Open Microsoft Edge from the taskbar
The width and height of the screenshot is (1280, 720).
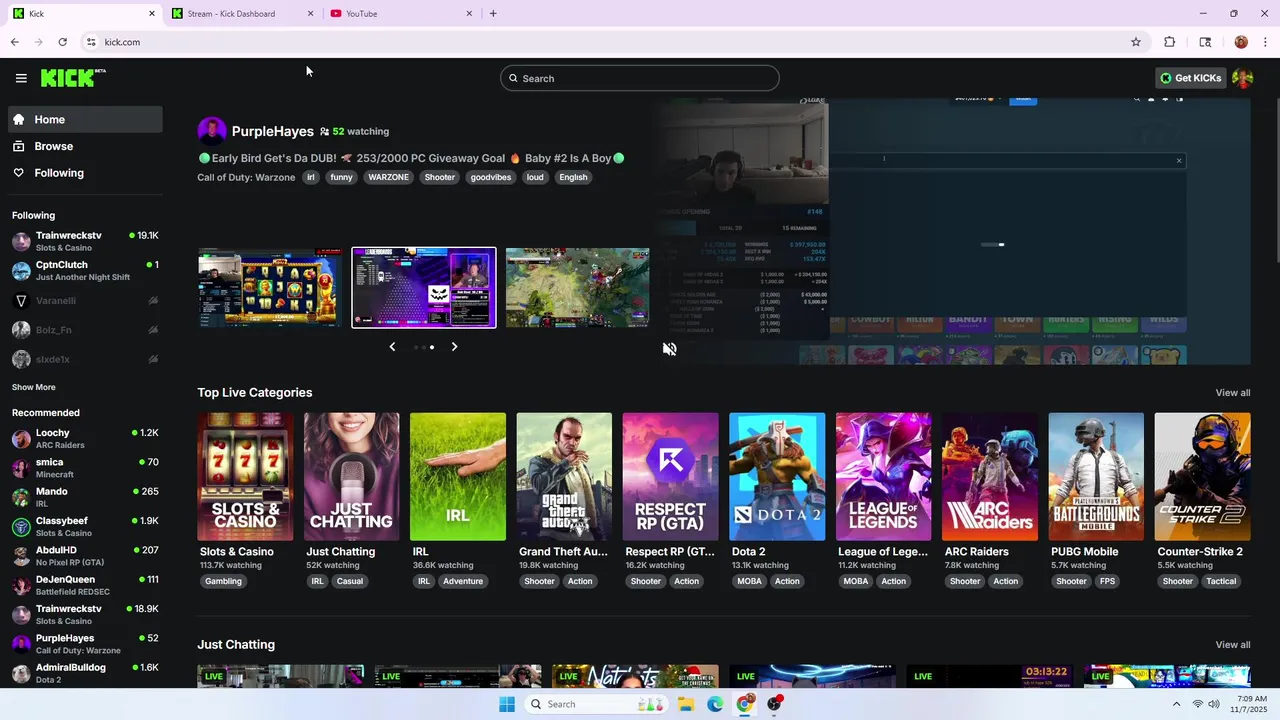point(715,704)
